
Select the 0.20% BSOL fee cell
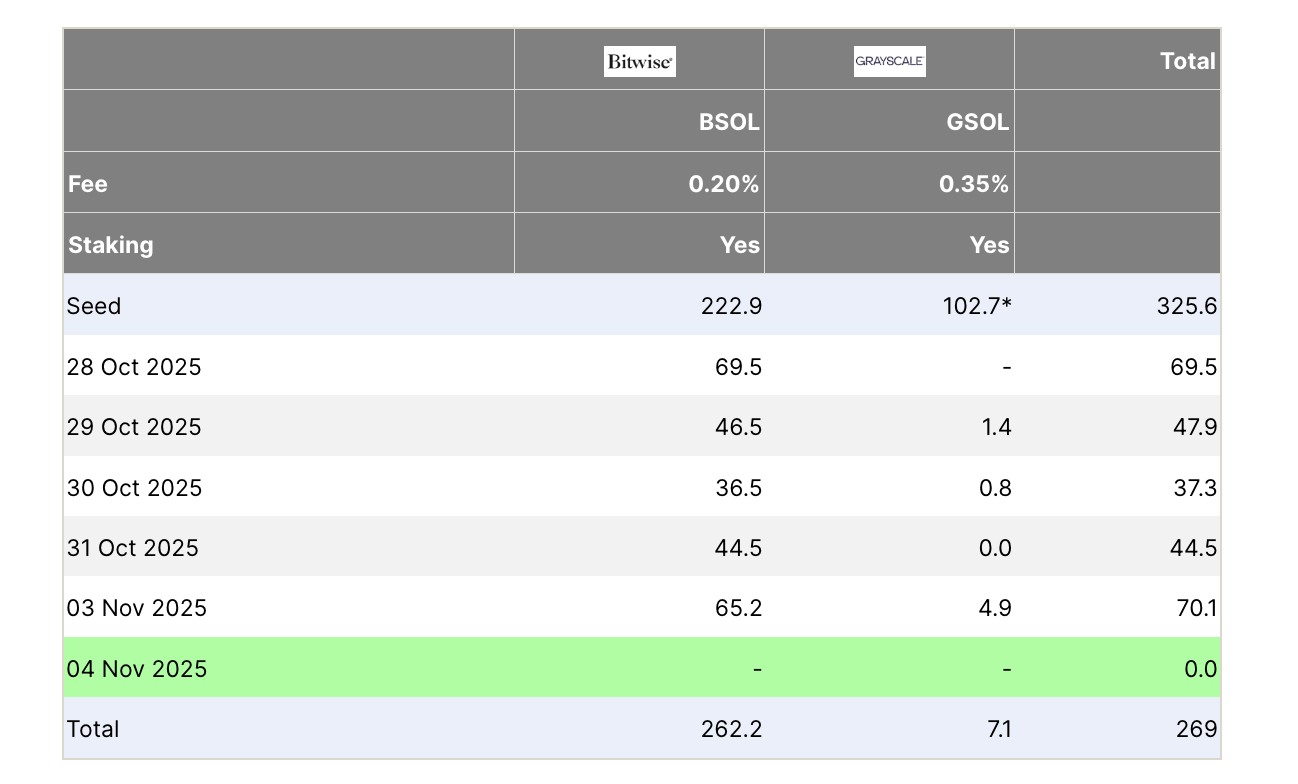[x=723, y=184]
